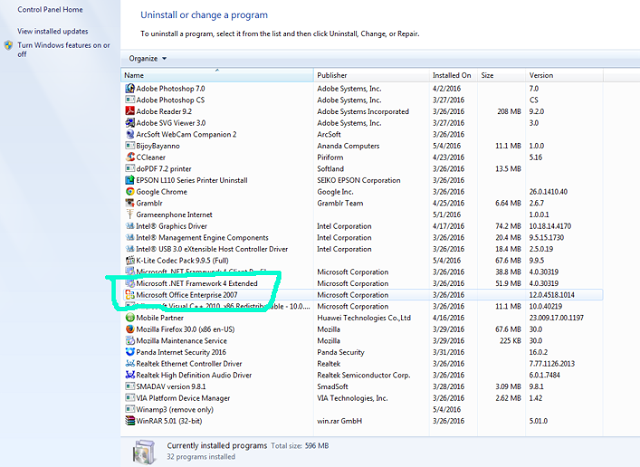Image resolution: width=640 pixels, height=467 pixels.
Task: Select VIA Platform Device Manager entry
Action: 362,398
